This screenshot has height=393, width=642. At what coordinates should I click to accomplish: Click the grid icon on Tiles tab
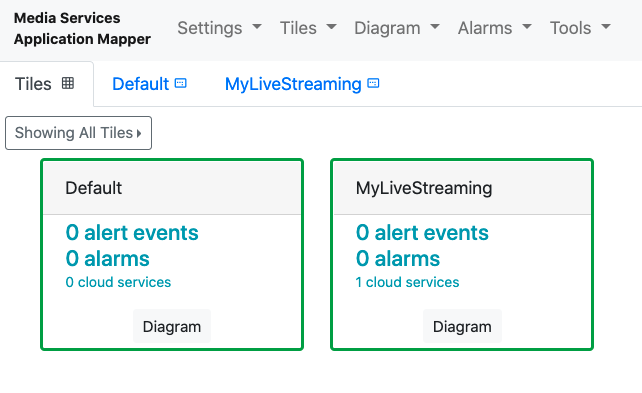[x=68, y=83]
